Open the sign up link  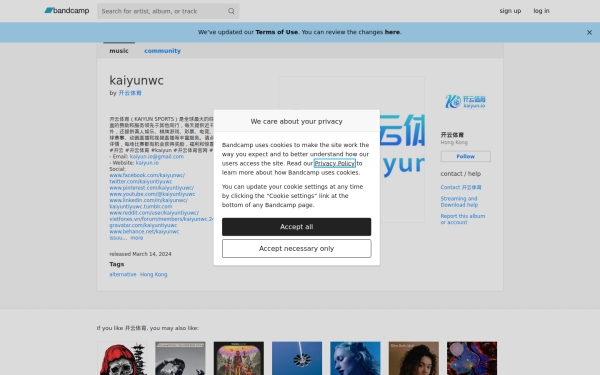[x=510, y=11]
